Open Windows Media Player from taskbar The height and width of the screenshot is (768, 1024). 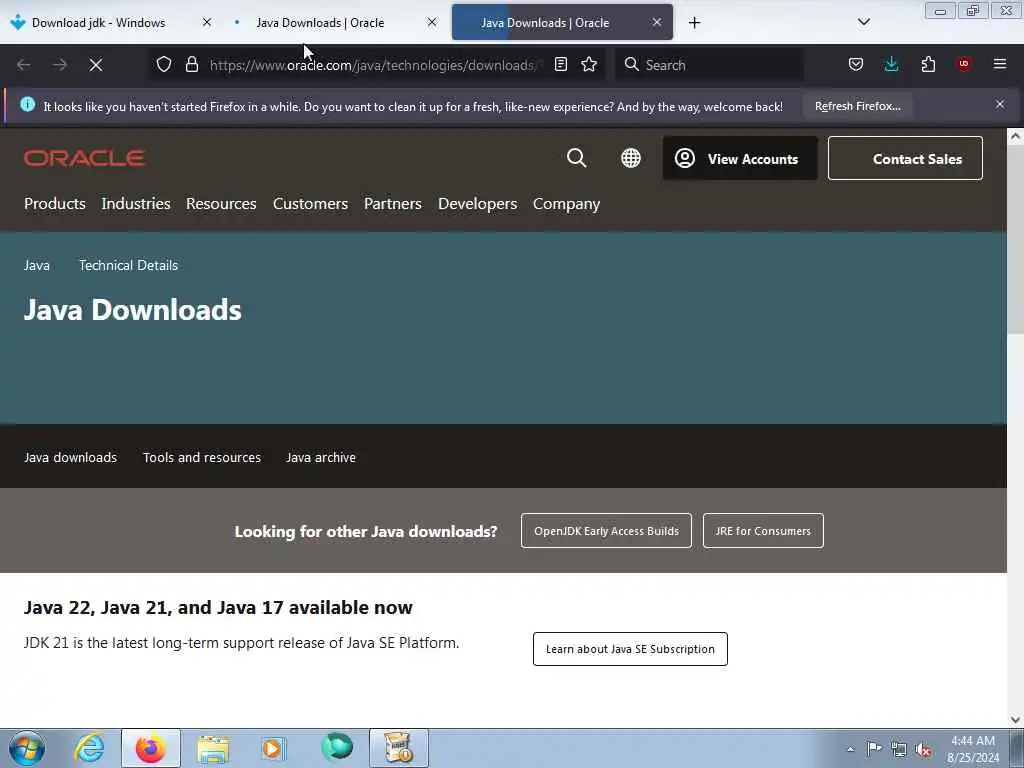pyautogui.click(x=273, y=748)
